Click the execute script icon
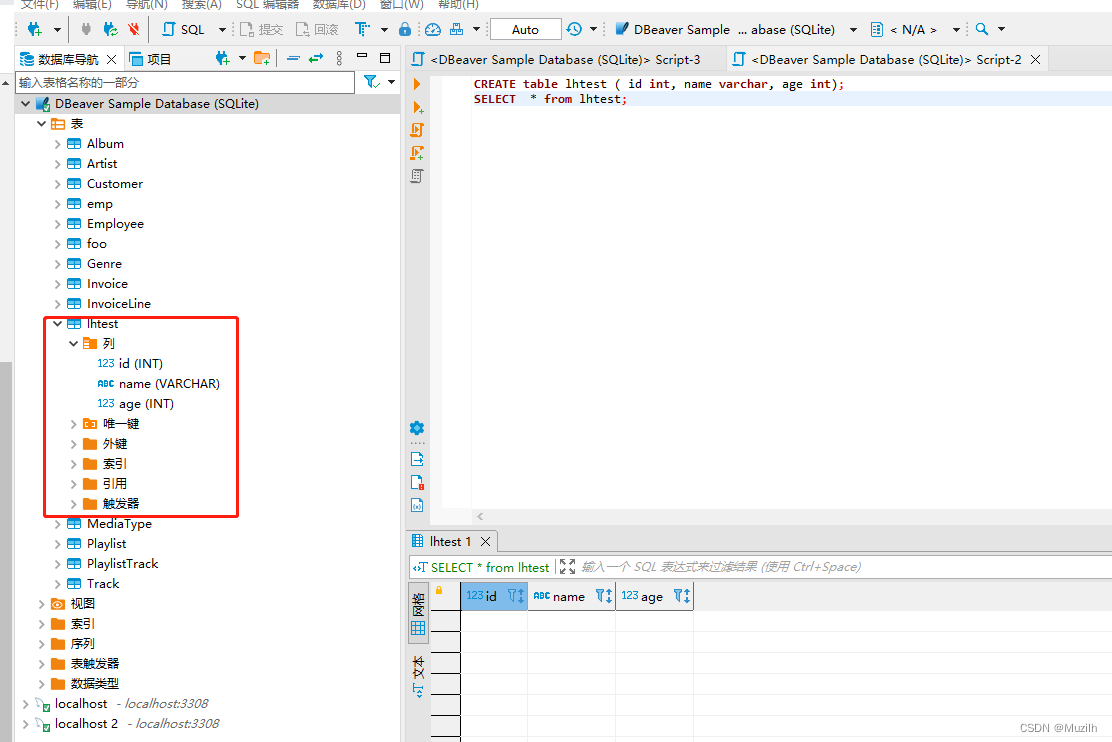The width and height of the screenshot is (1112, 742). 417,130
